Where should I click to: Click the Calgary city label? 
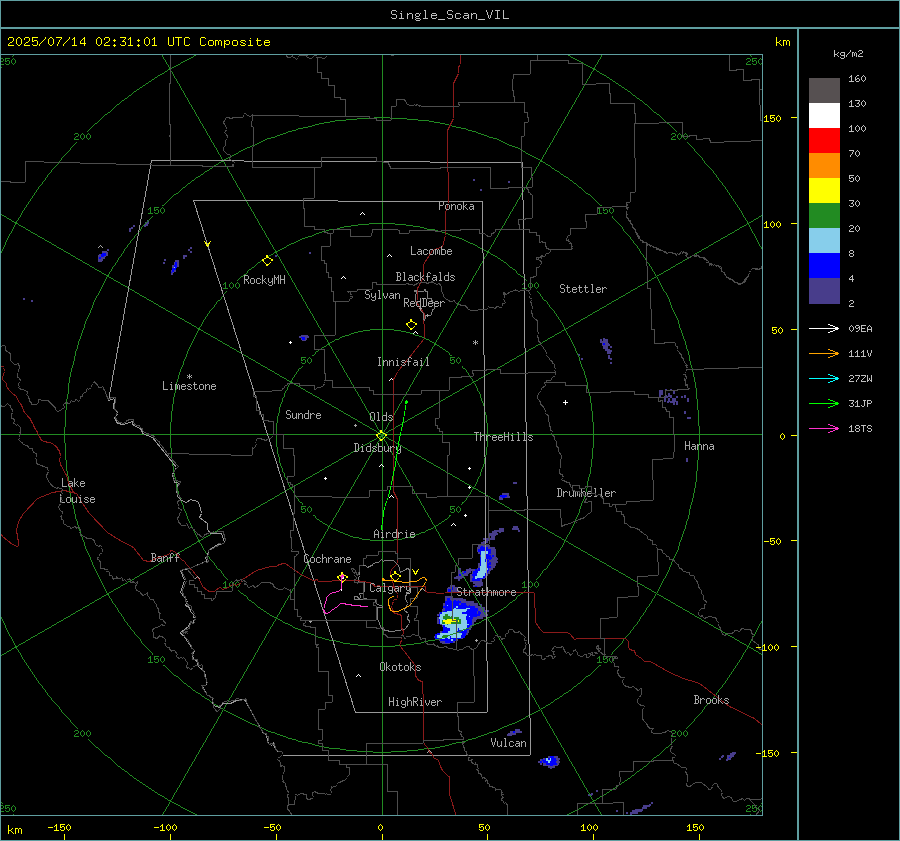390,588
